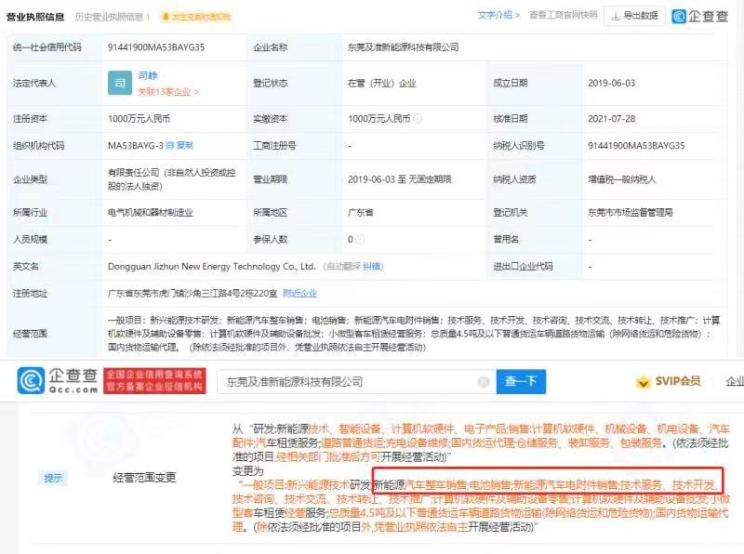Viewport: 744px width, 554px height.
Task: Select industry 电气机械和器材制造业
Action: point(150,212)
